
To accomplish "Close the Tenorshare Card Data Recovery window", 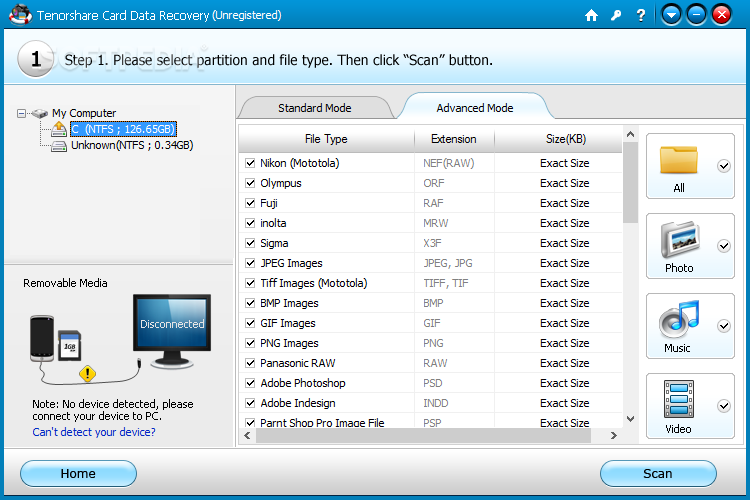I will click(722, 15).
